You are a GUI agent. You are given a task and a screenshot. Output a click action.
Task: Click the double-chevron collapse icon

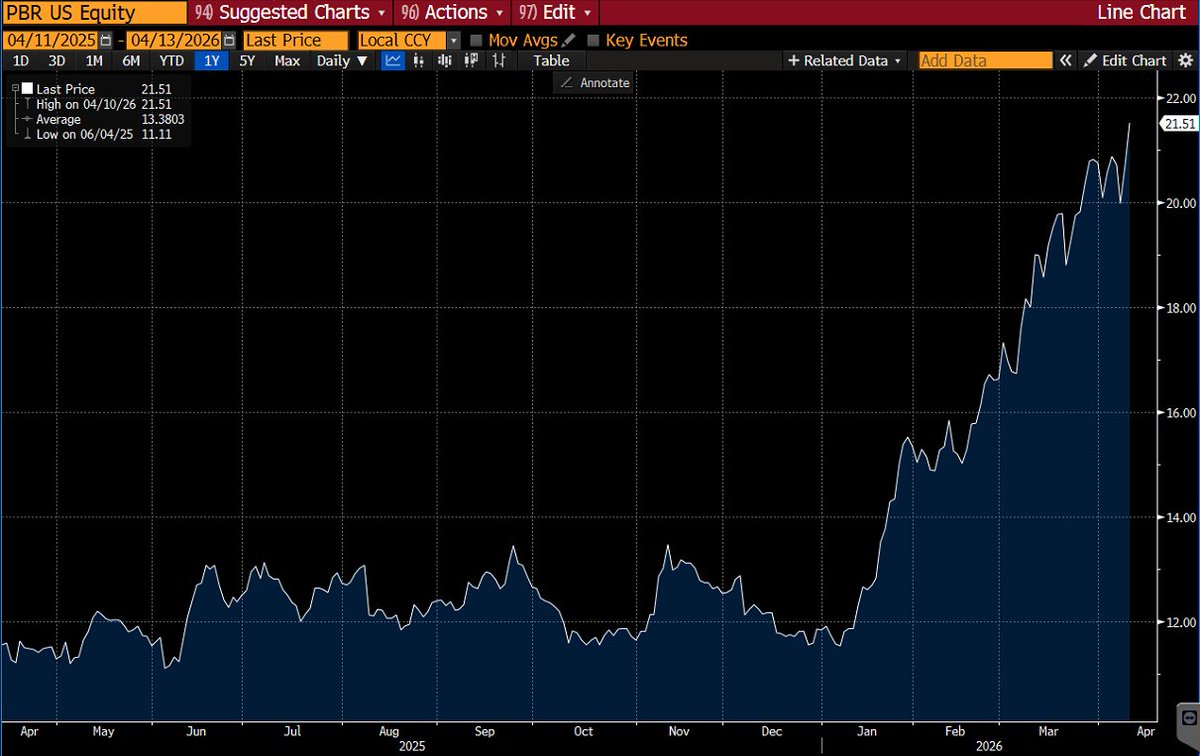(1065, 60)
